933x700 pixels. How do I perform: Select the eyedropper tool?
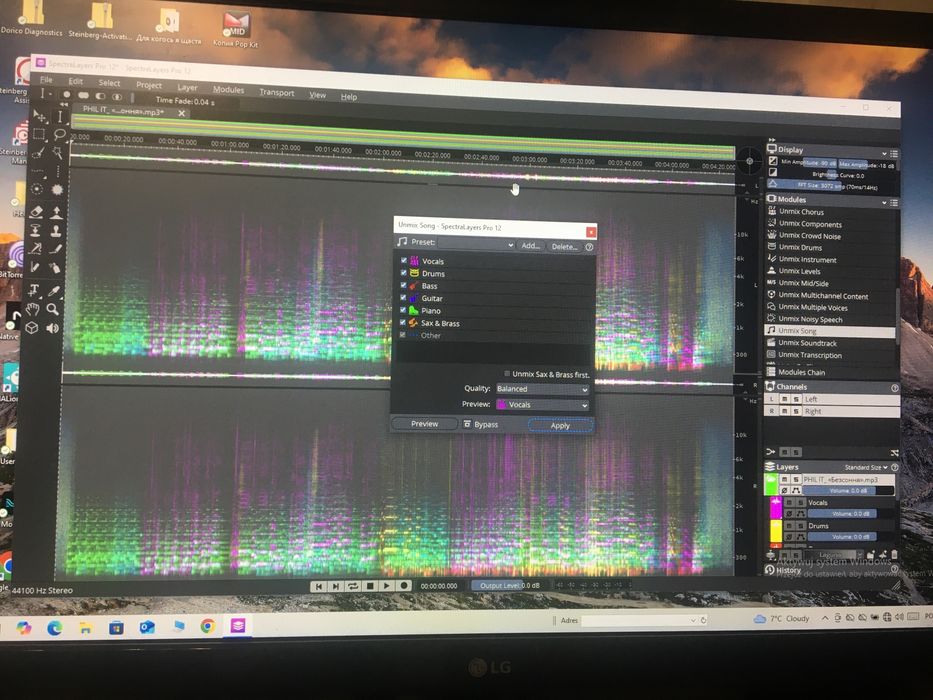(x=55, y=290)
